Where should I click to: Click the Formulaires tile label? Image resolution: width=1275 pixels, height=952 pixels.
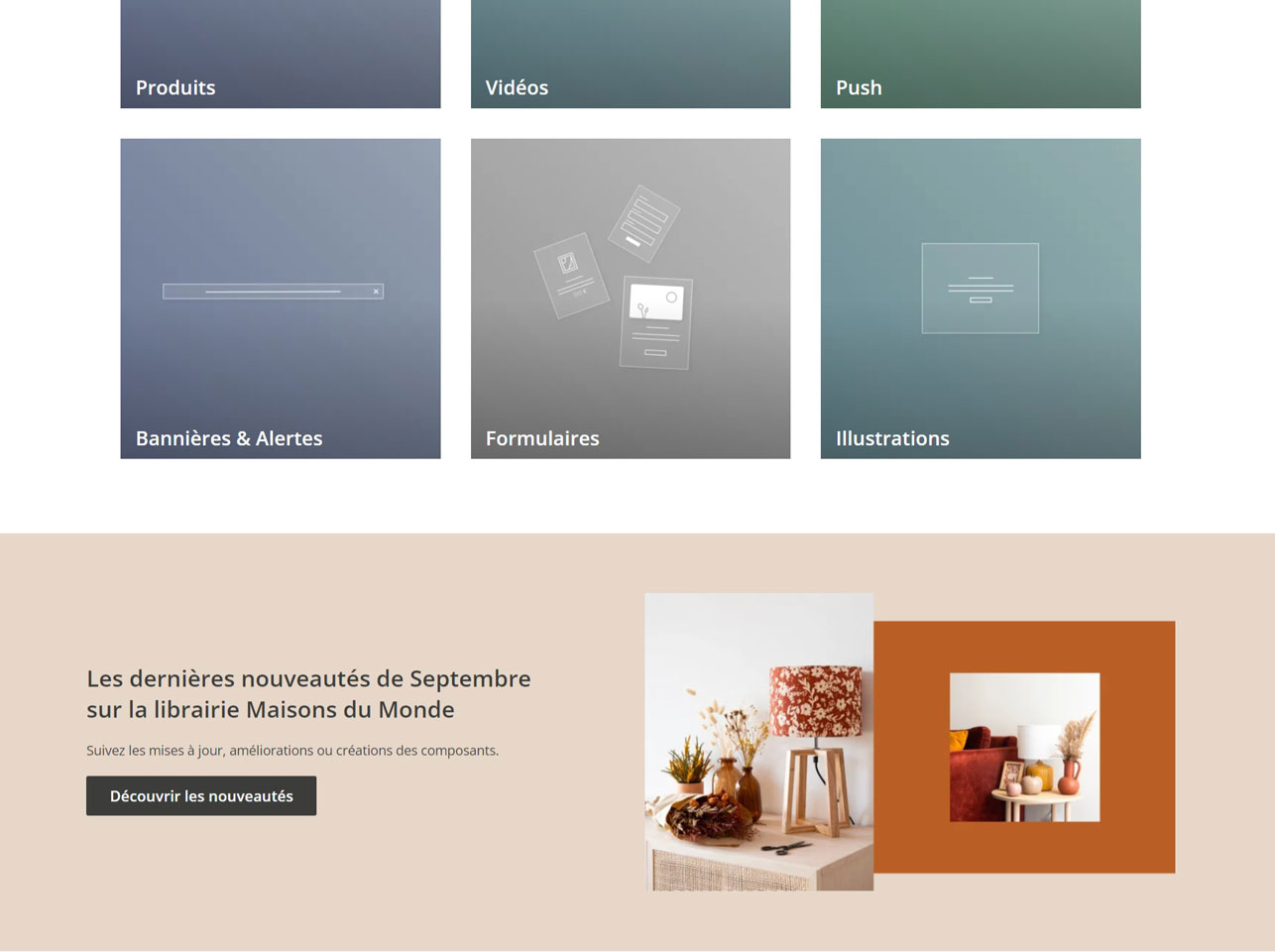tap(542, 438)
